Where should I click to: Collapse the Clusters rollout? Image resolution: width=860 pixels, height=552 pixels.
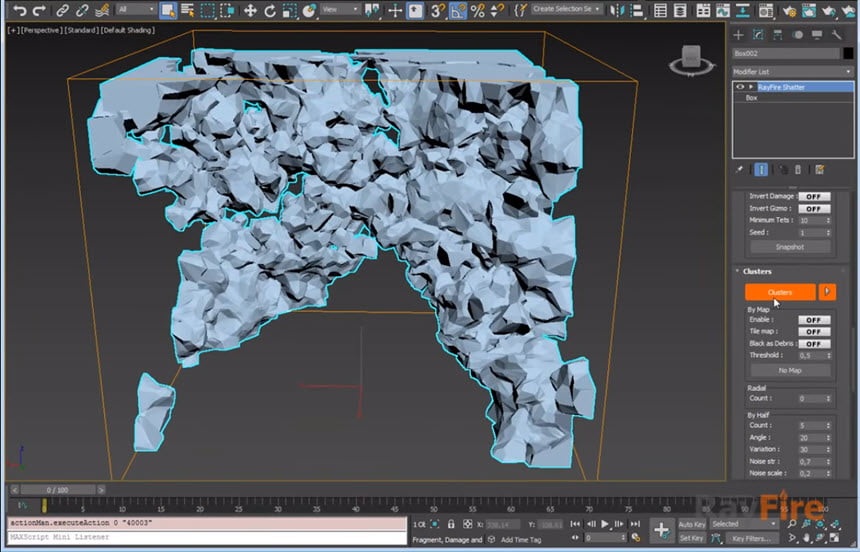[x=738, y=271]
